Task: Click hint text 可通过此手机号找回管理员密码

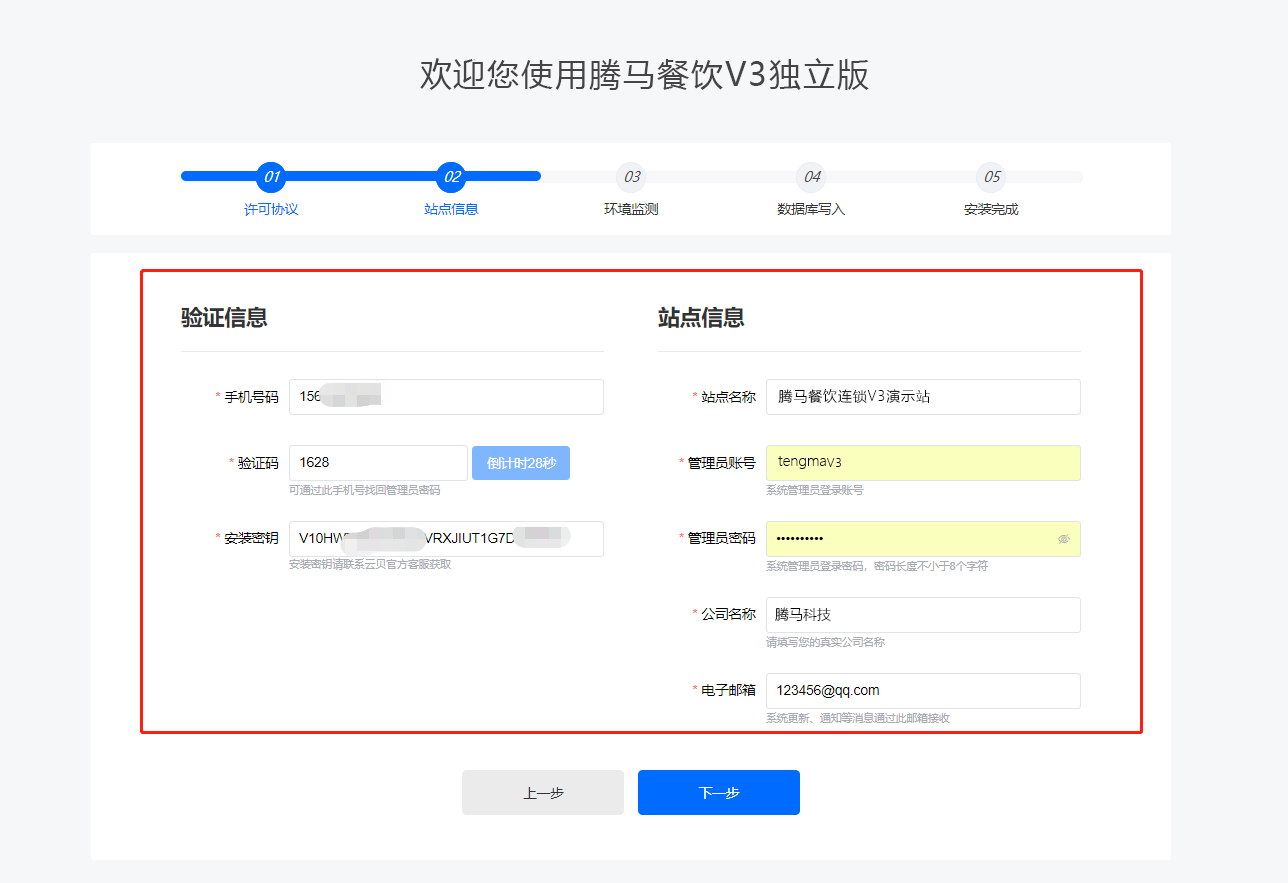Action: [364, 490]
